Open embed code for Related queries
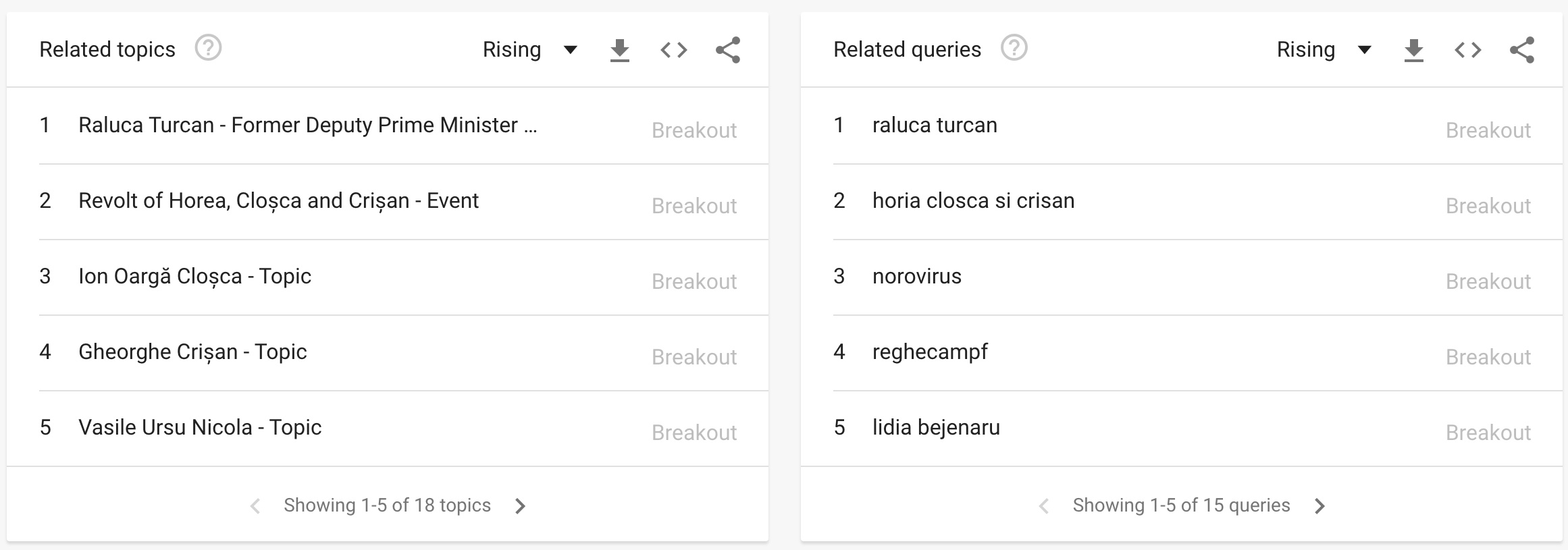 click(1467, 50)
